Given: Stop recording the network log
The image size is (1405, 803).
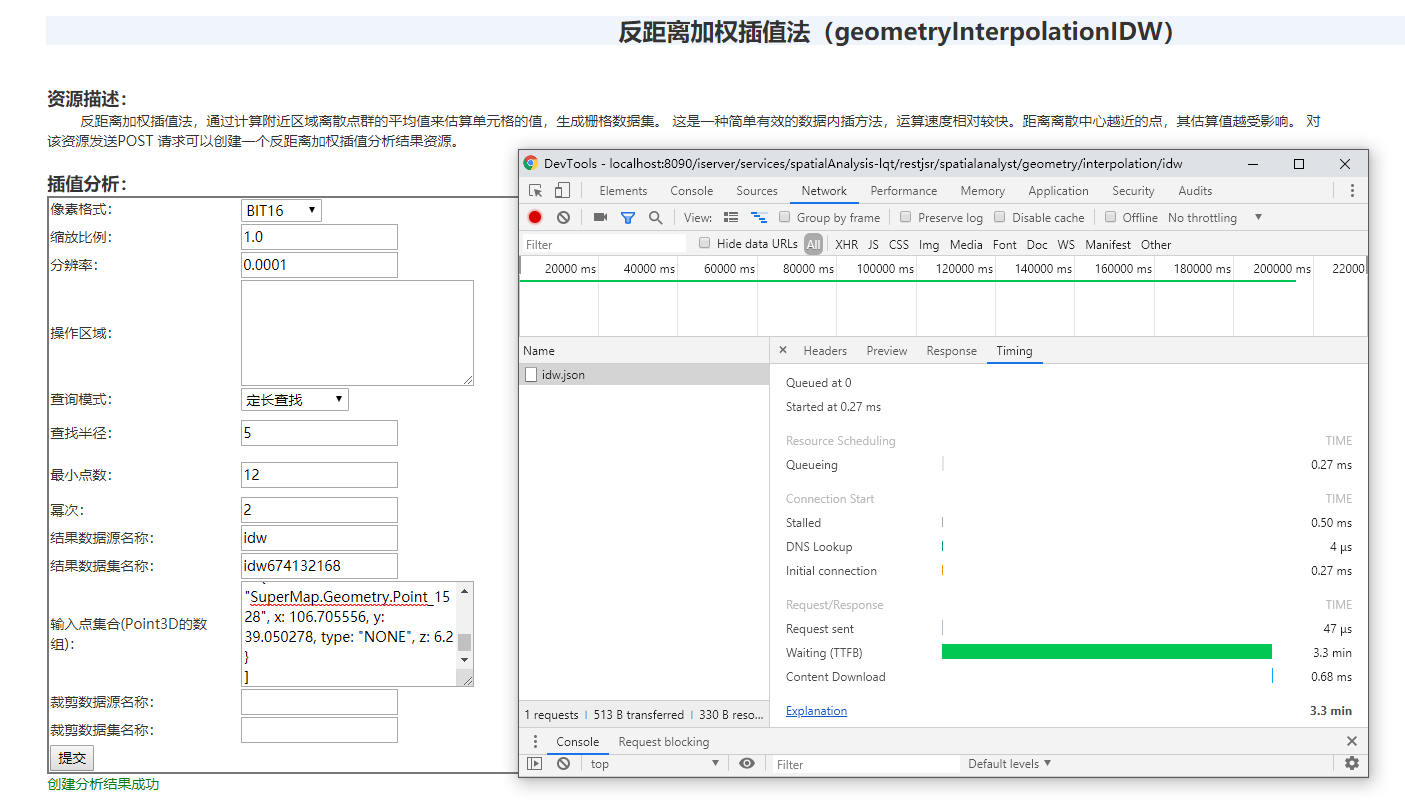Looking at the screenshot, I should point(535,217).
